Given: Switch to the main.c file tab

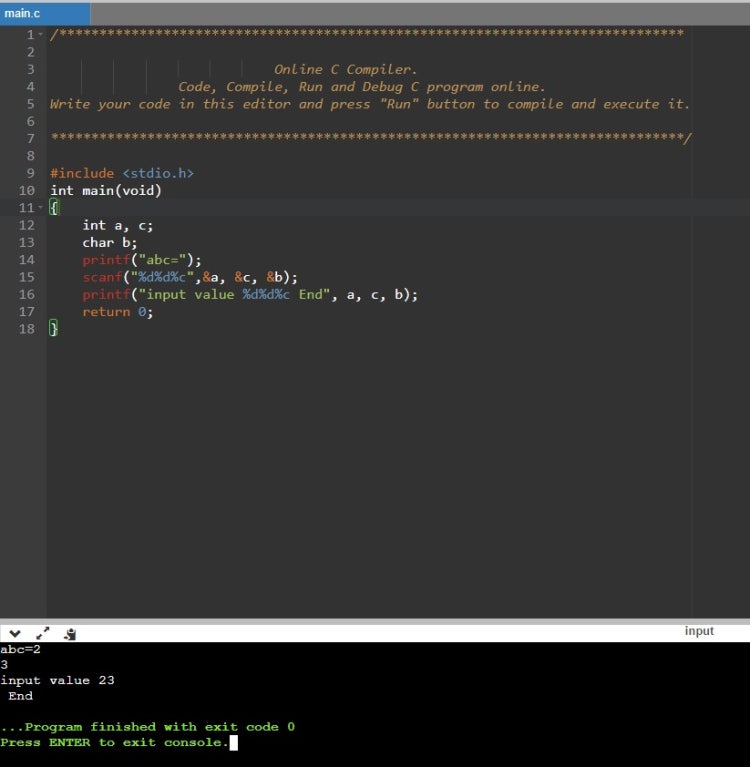Looking at the screenshot, I should 23,13.
